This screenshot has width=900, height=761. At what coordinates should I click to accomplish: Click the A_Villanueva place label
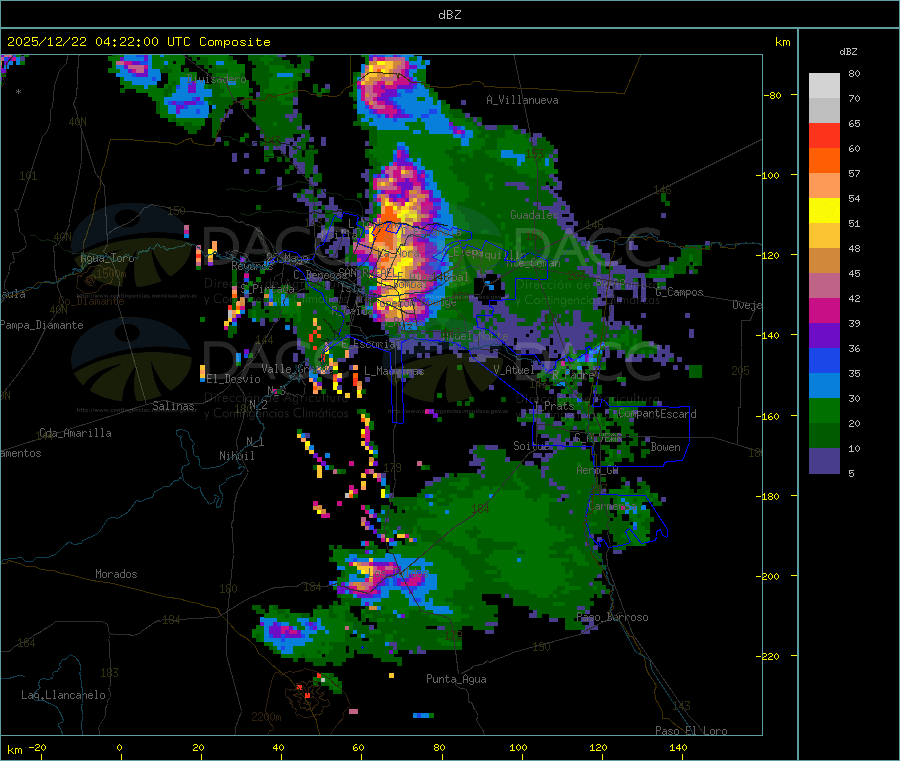pyautogui.click(x=522, y=100)
